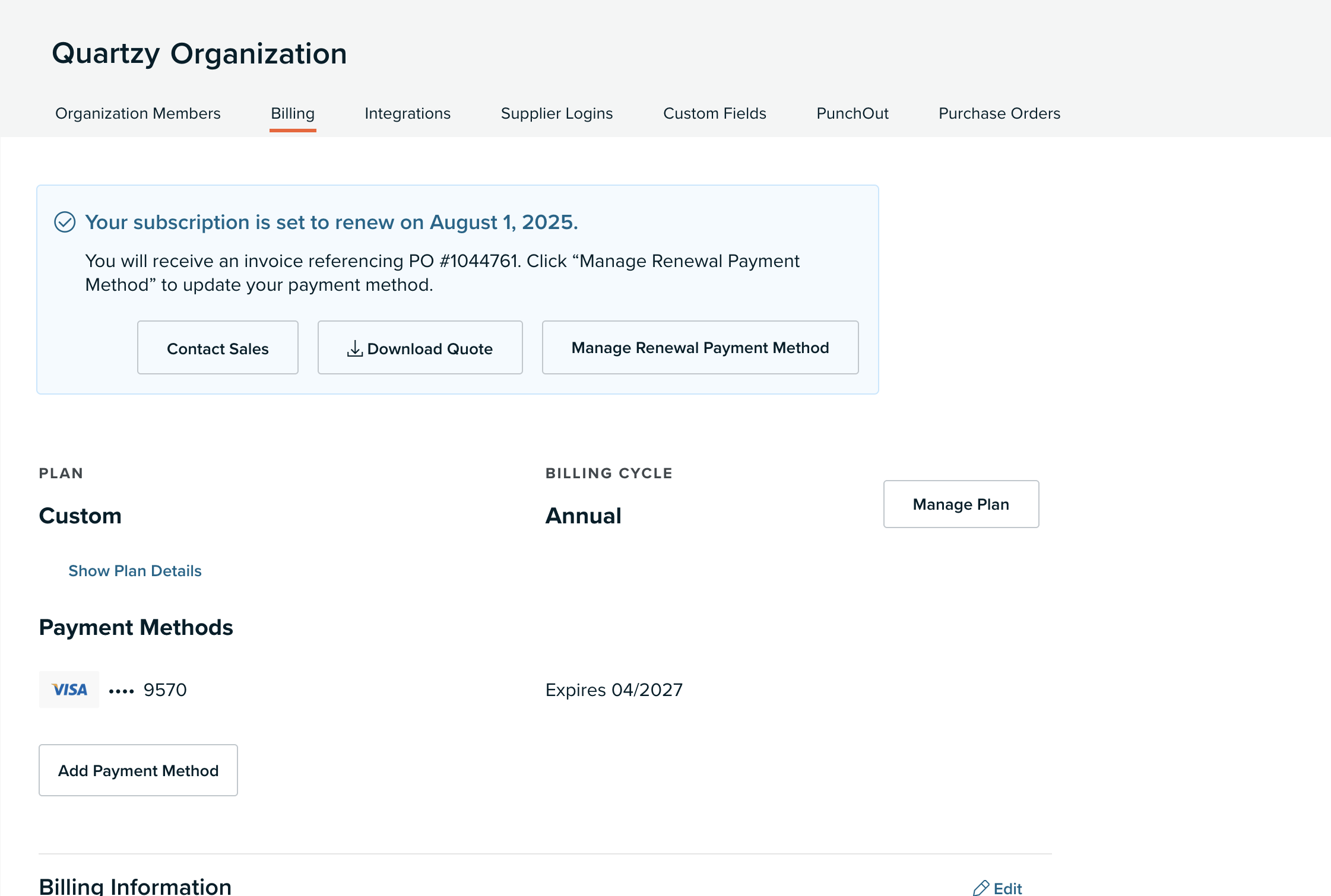Screen dimensions: 1331x896
Task: Open the Supplier Logins tab
Action: tap(557, 113)
